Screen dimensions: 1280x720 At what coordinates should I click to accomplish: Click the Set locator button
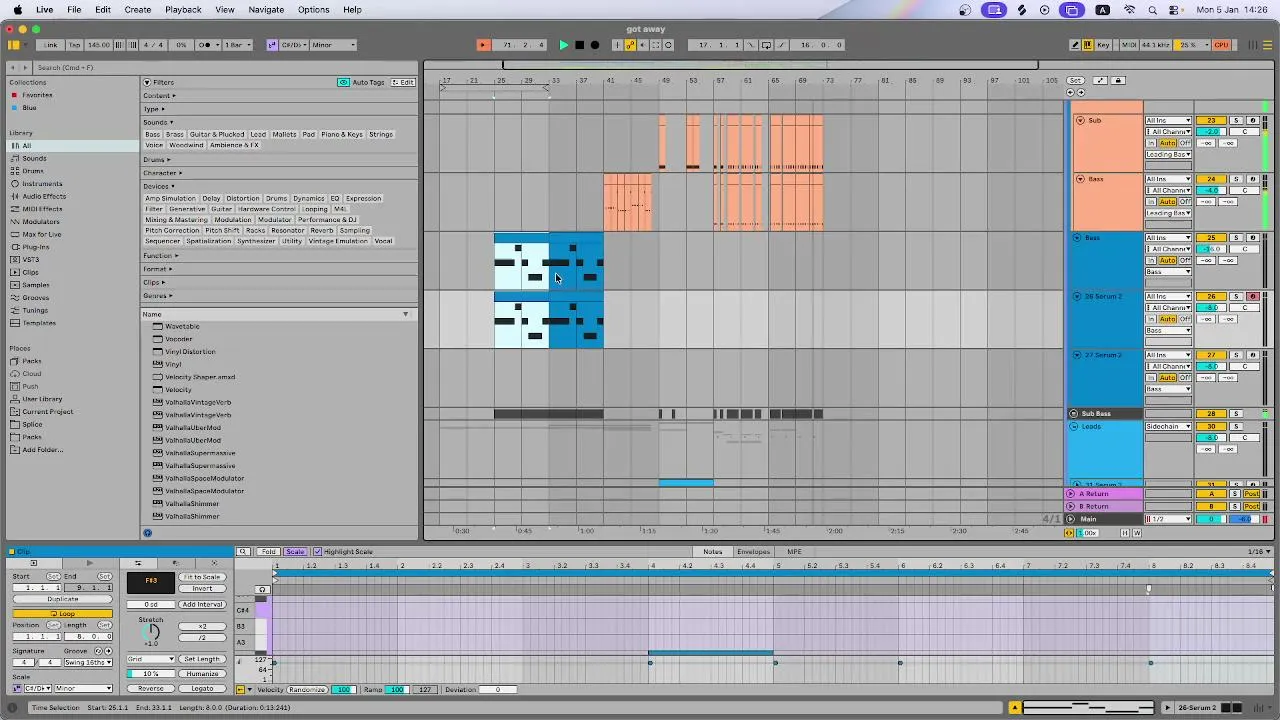tap(1075, 80)
